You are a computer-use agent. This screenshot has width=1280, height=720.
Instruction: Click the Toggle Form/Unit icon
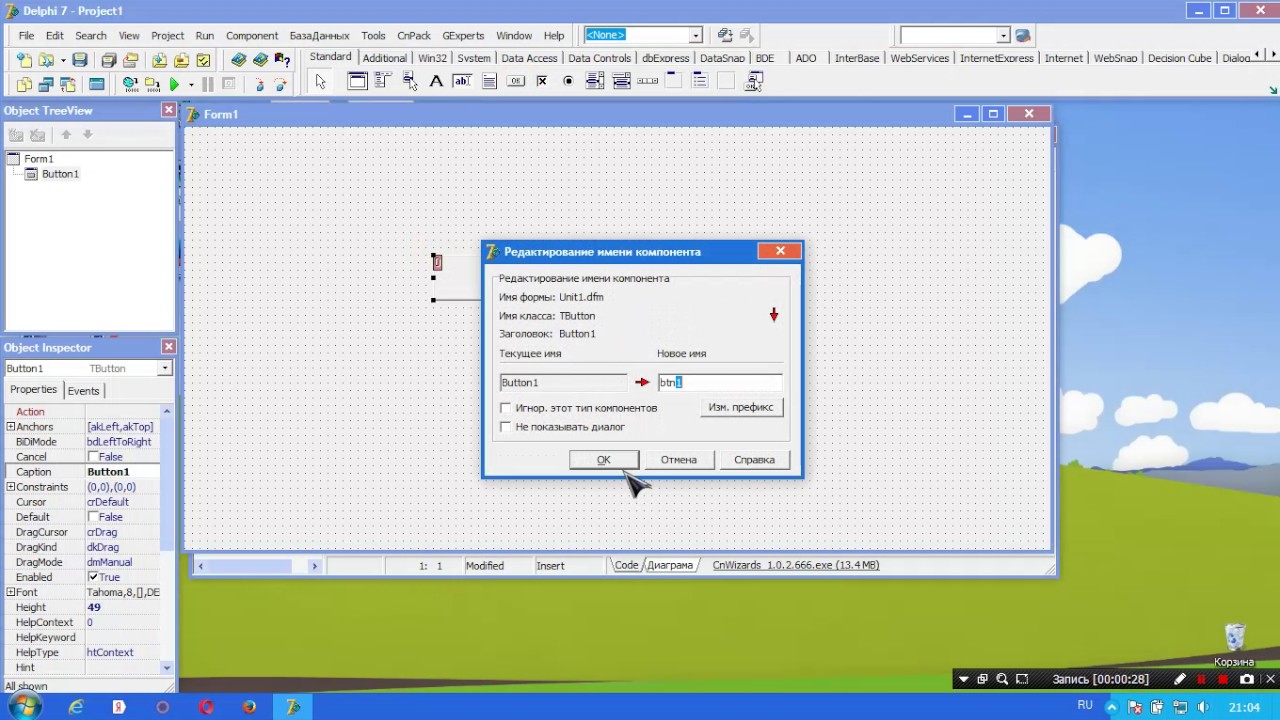[x=68, y=84]
